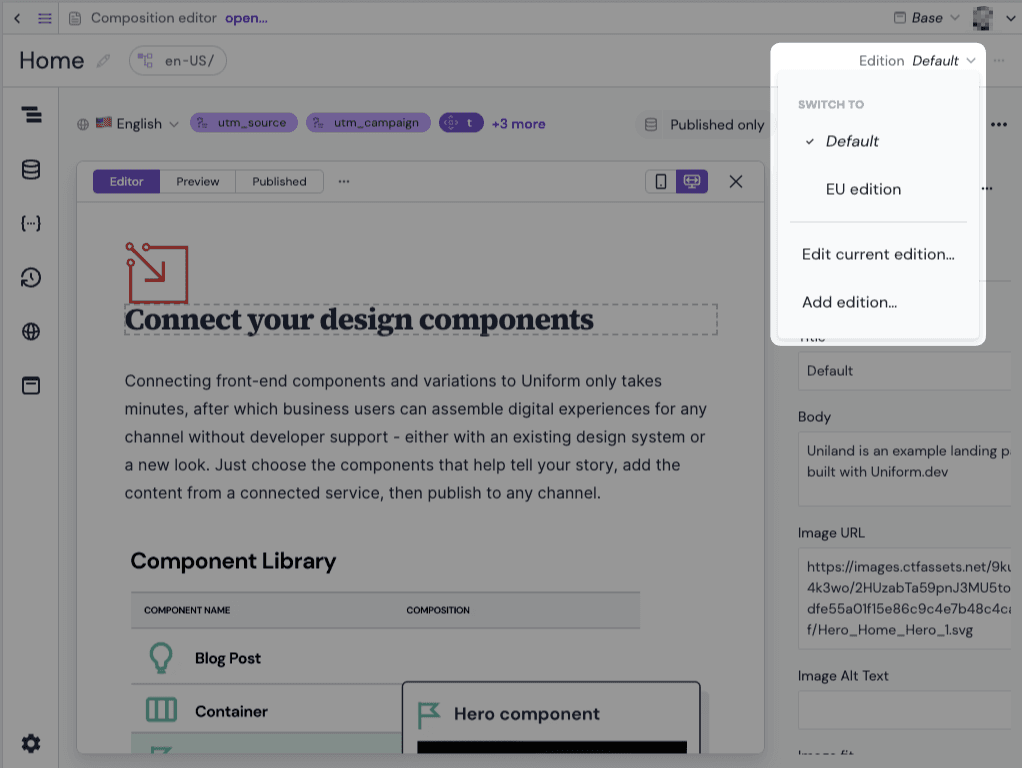Click the '+3 more' link
The image size is (1022, 768).
pyautogui.click(x=518, y=124)
